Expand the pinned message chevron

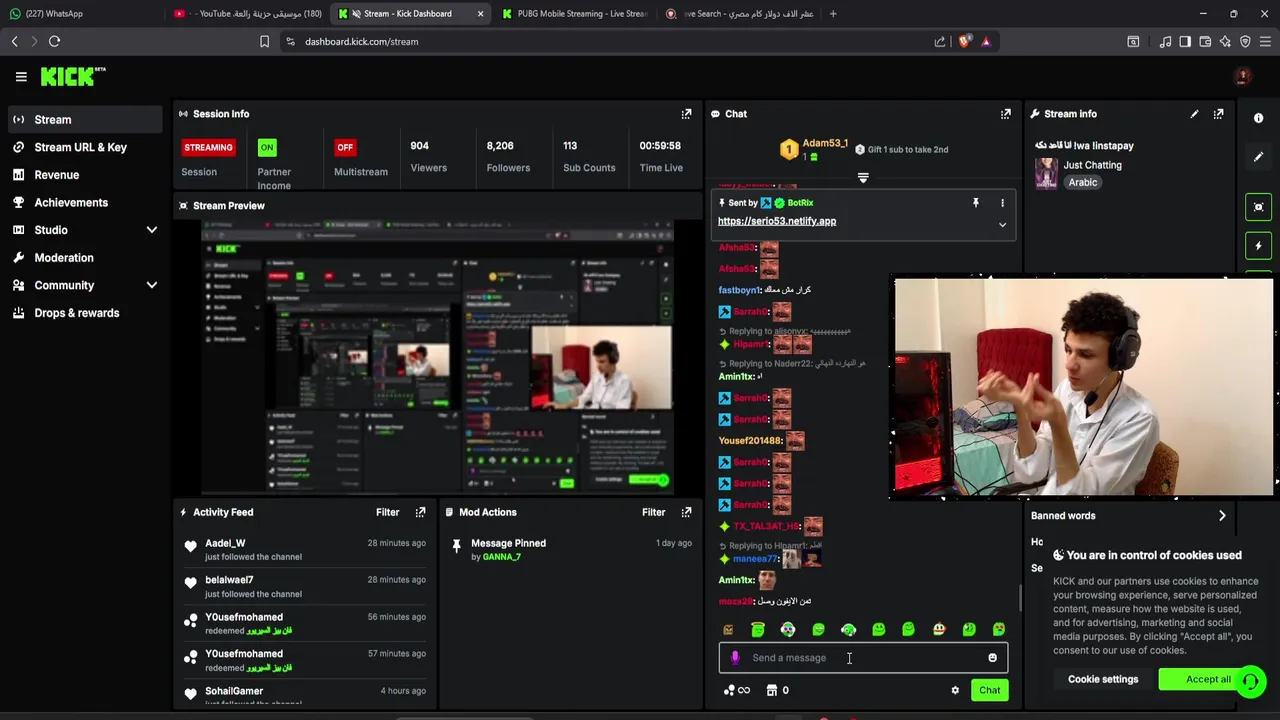[x=1002, y=225]
